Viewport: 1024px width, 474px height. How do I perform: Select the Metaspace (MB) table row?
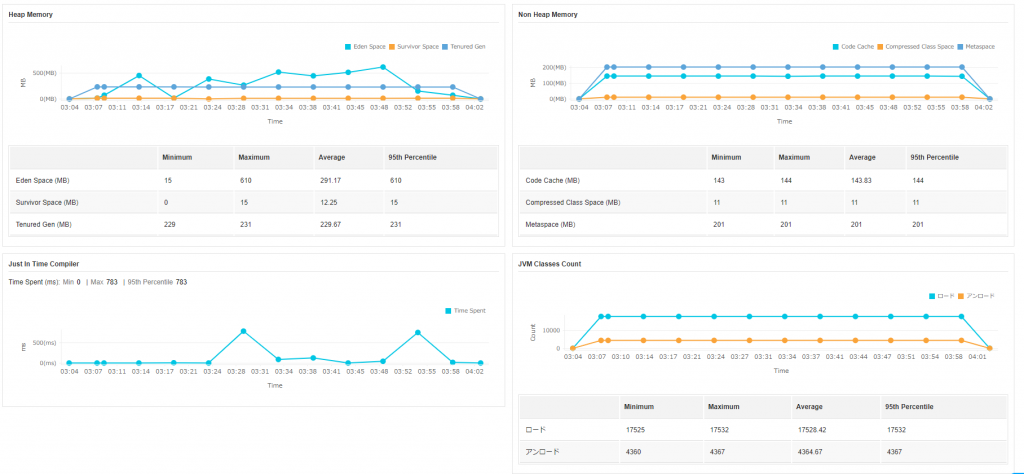(762, 224)
